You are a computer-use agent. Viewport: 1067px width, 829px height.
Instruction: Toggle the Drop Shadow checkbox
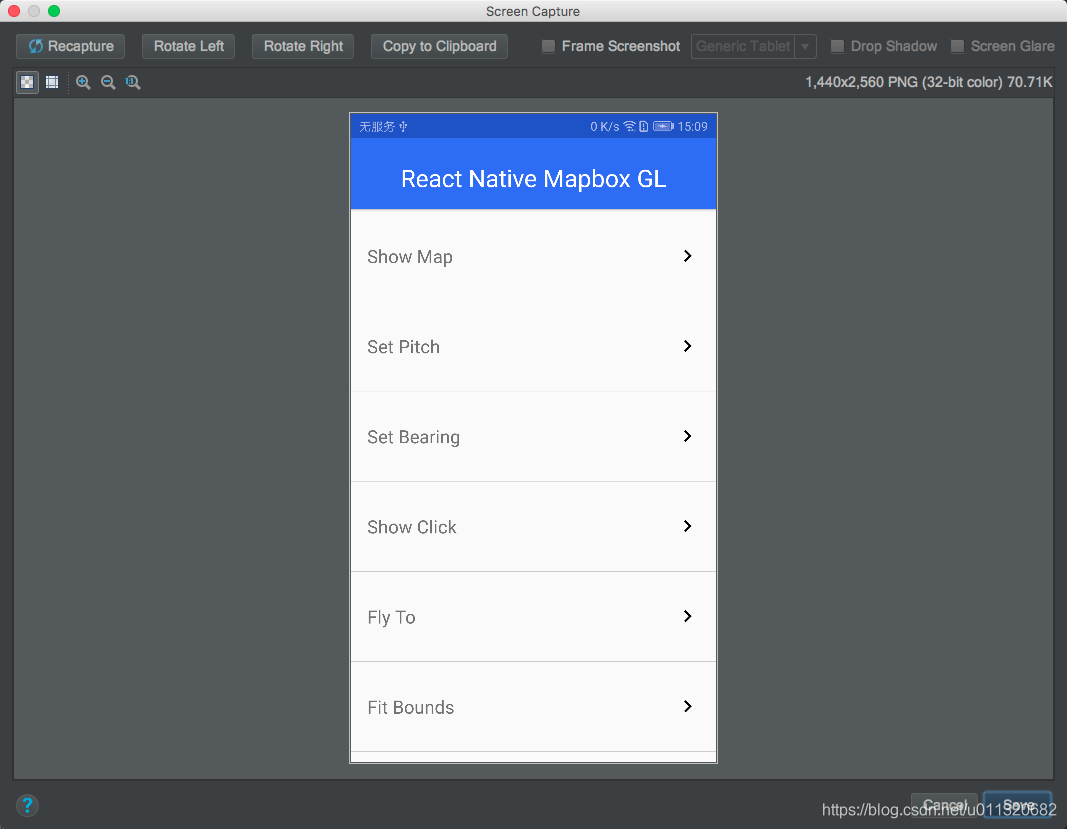pos(838,46)
